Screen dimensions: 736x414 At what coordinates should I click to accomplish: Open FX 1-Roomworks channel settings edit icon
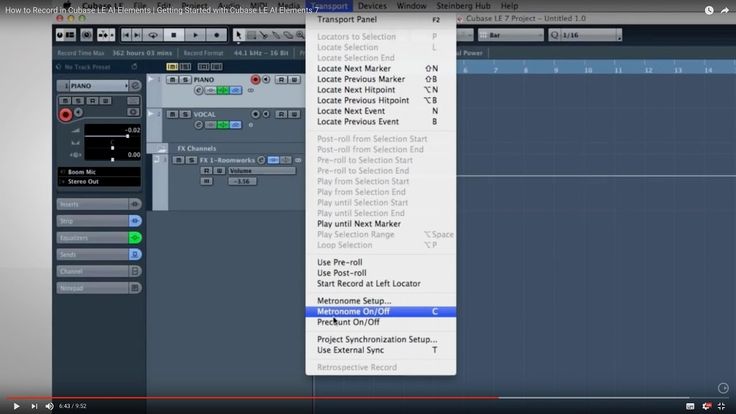click(261, 161)
